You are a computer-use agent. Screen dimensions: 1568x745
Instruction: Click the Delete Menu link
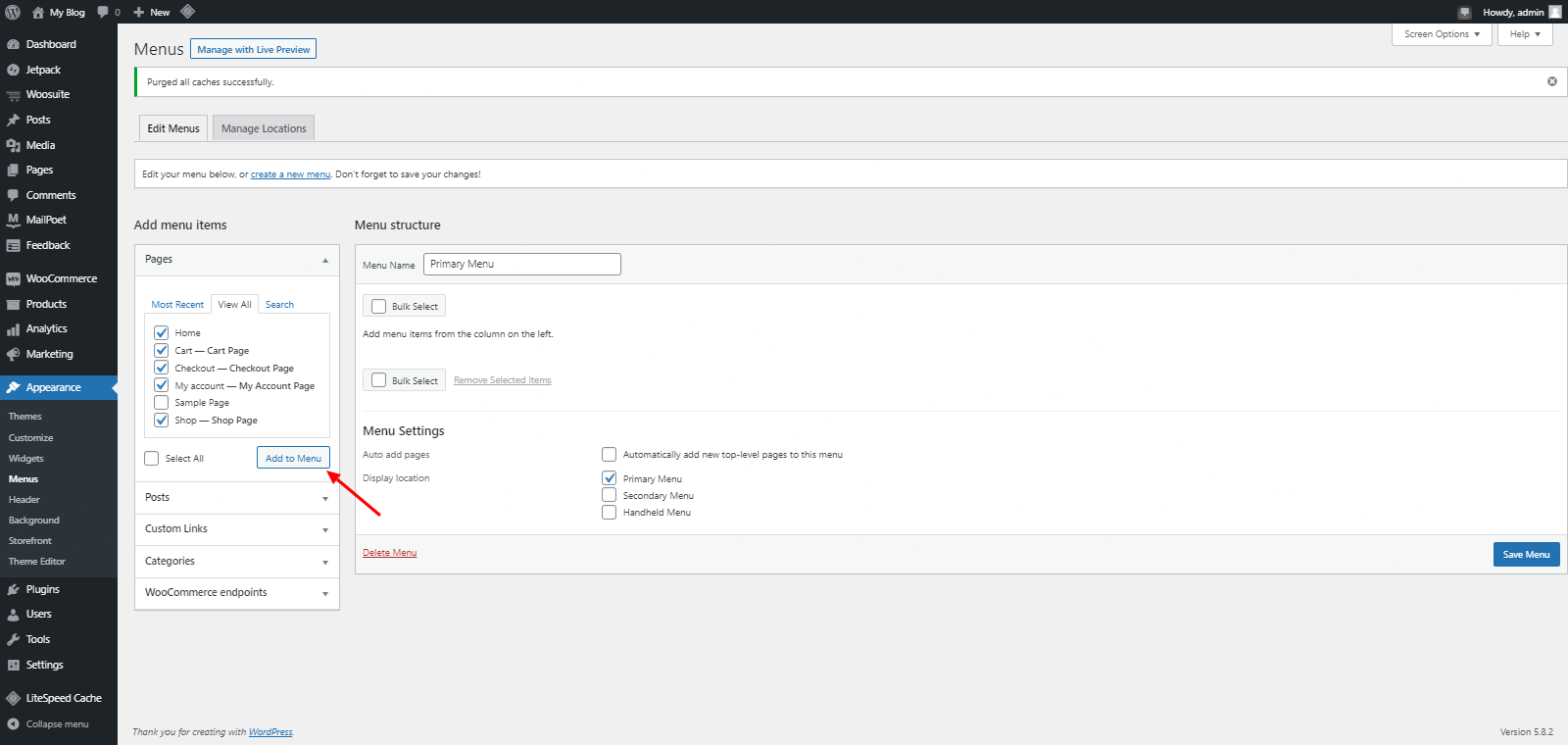(x=390, y=553)
